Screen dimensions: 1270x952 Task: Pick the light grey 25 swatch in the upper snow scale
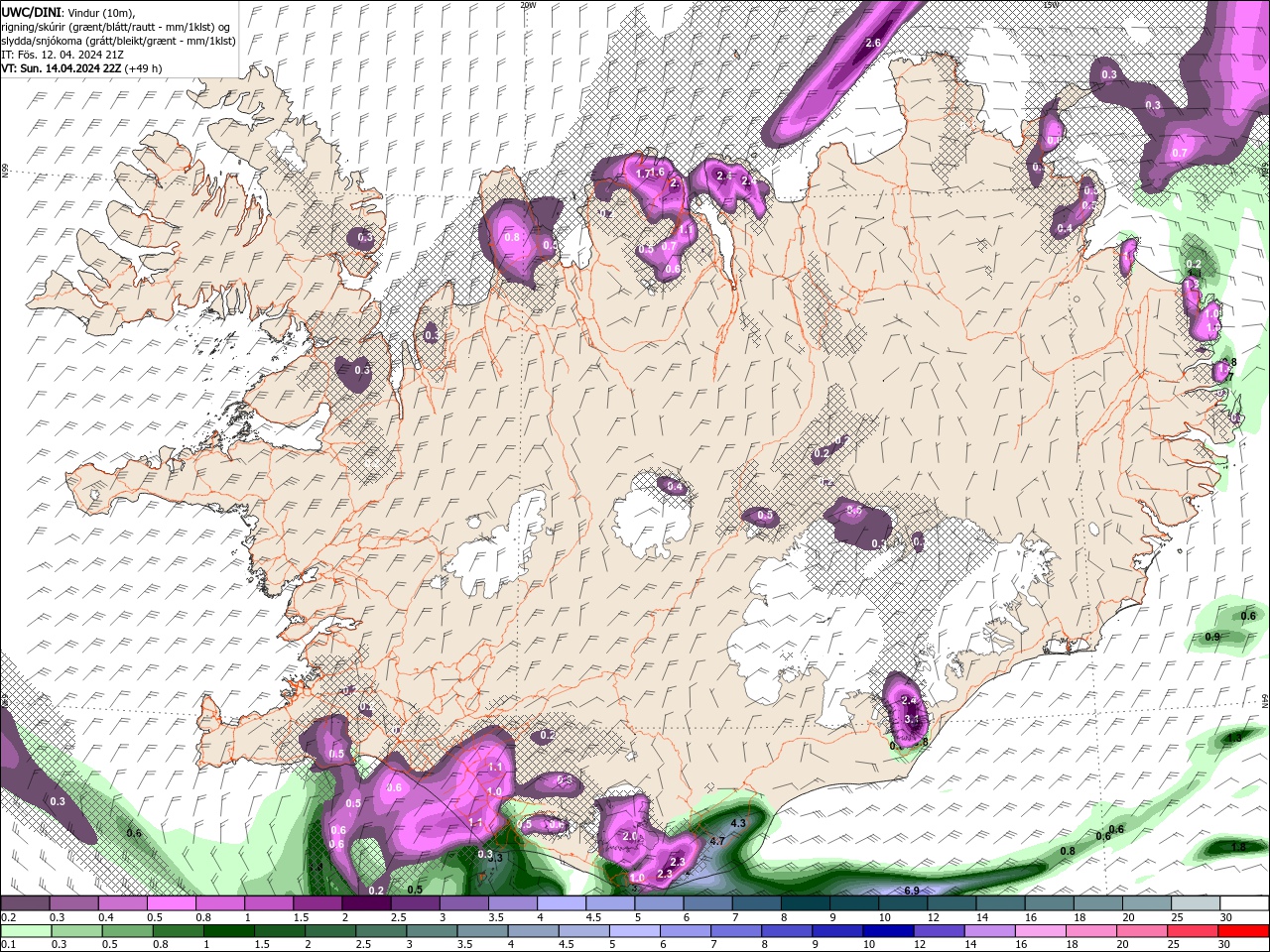1196,903
